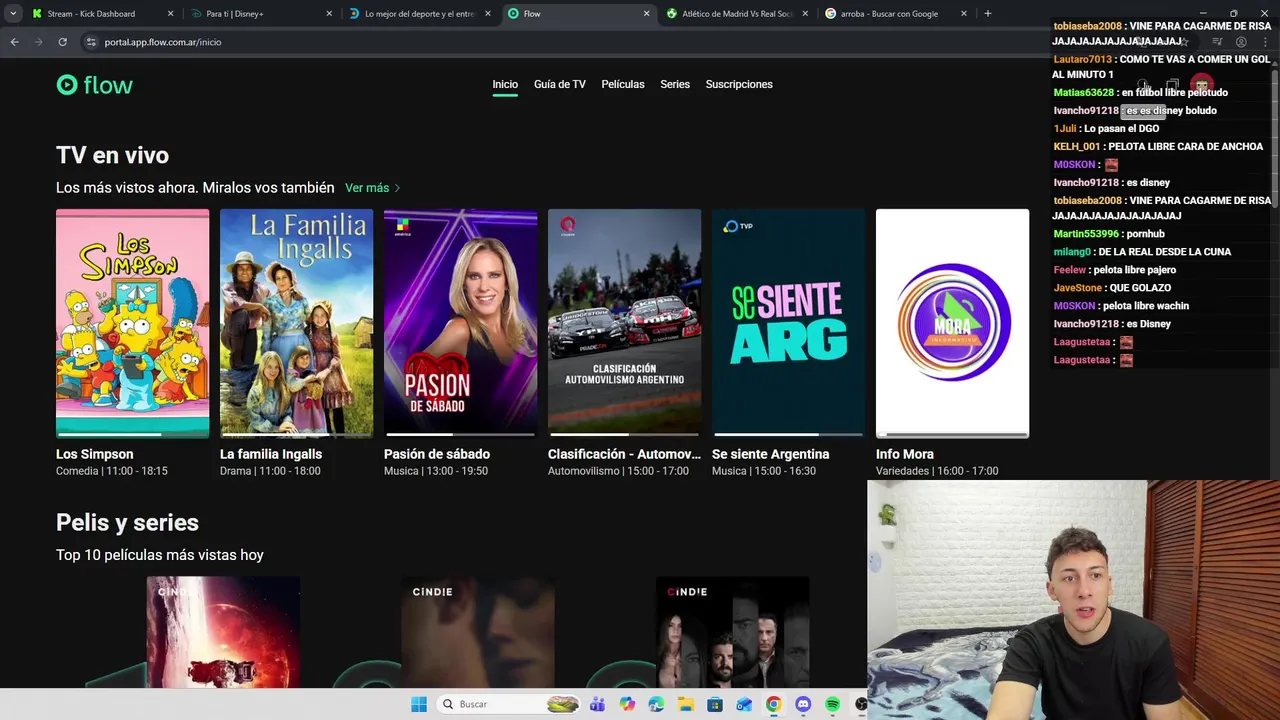This screenshot has height=720, width=1280.
Task: Switch to Google Chrome in the taskbar
Action: click(x=773, y=704)
